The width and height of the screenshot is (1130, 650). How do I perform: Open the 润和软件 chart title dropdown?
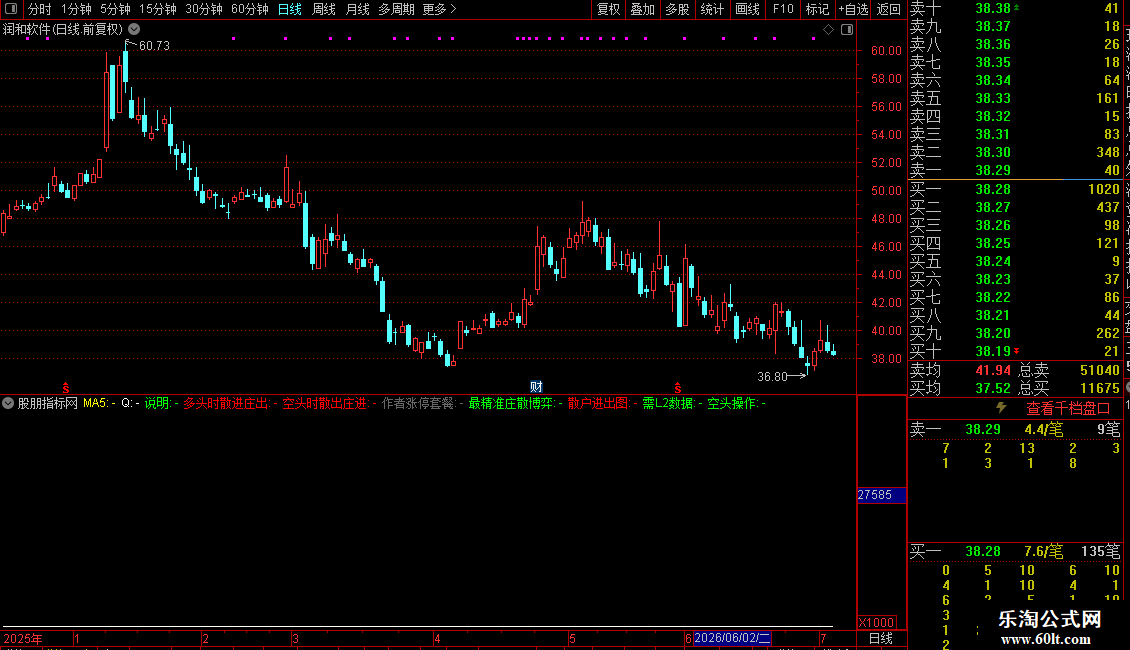coord(134,30)
